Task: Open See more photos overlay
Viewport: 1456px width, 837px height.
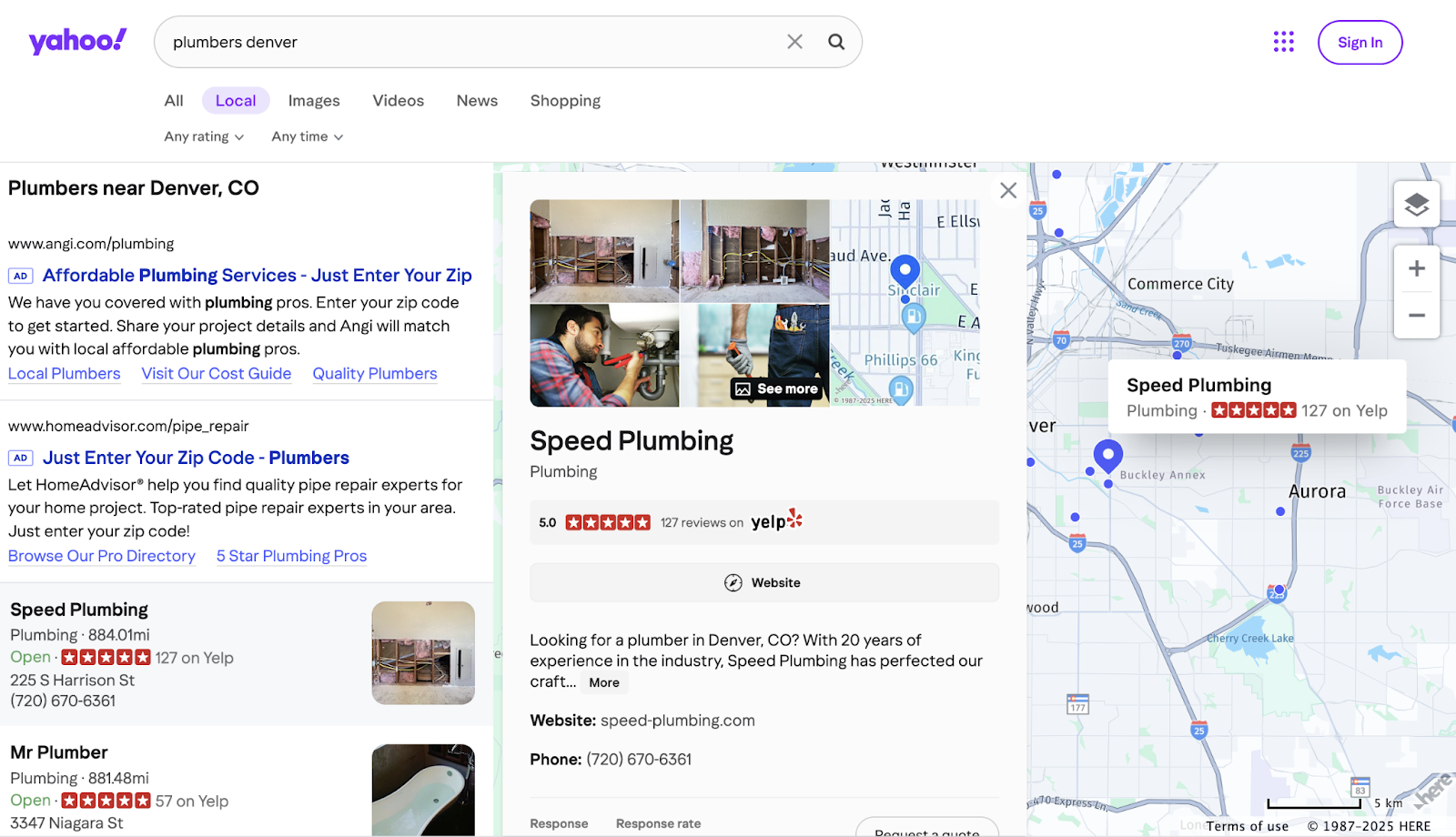Action: pos(775,388)
